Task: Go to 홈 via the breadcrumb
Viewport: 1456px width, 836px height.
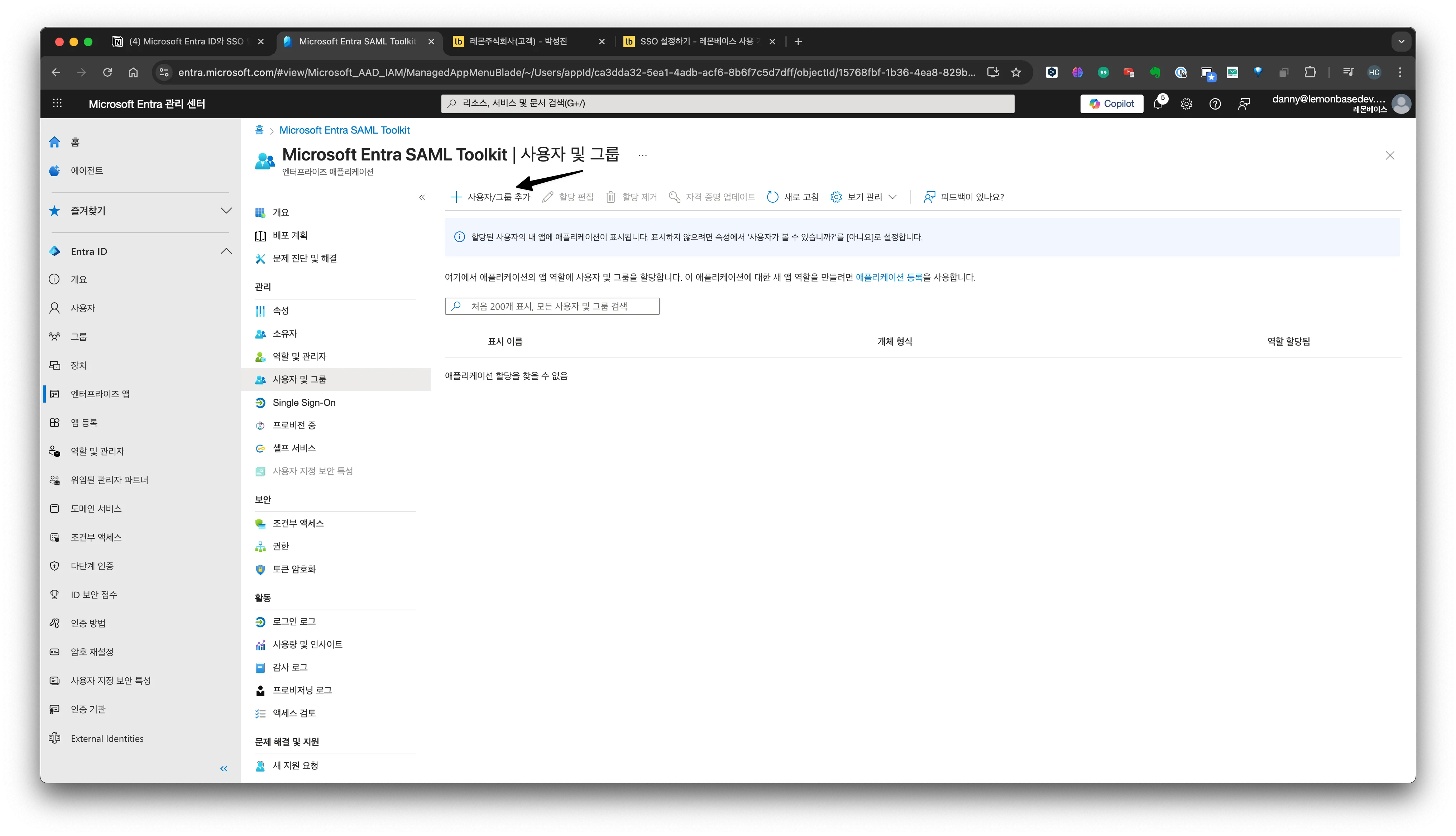Action: click(259, 130)
